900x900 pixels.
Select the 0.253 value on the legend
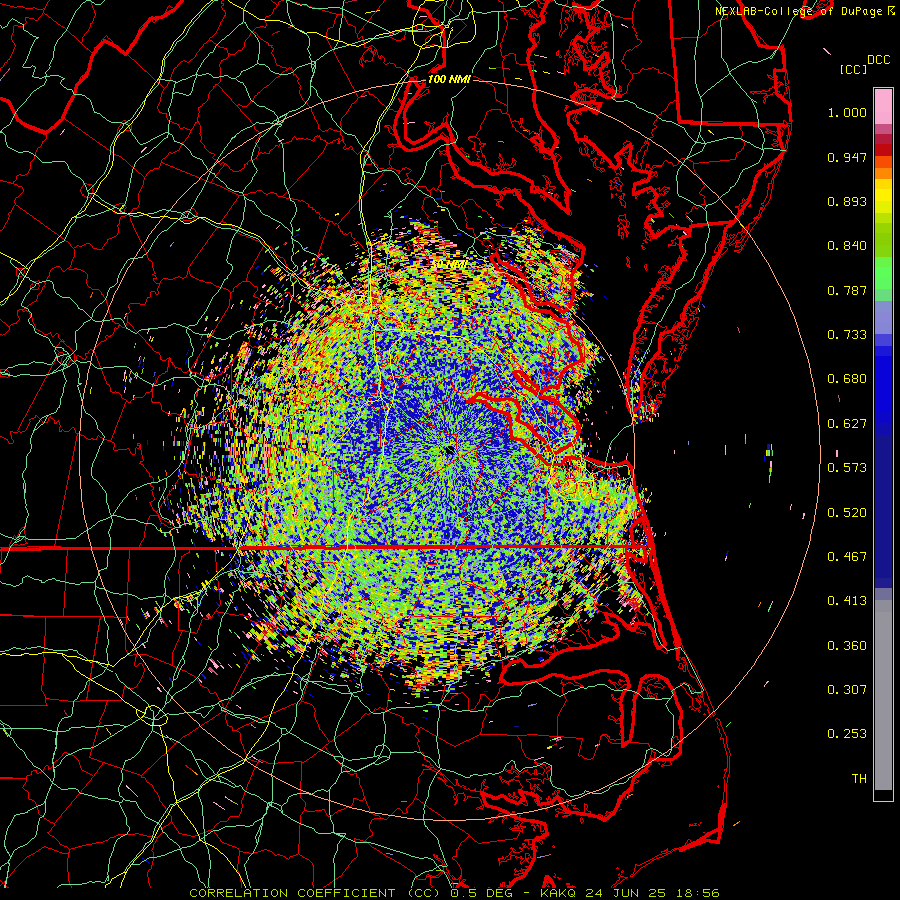(847, 734)
